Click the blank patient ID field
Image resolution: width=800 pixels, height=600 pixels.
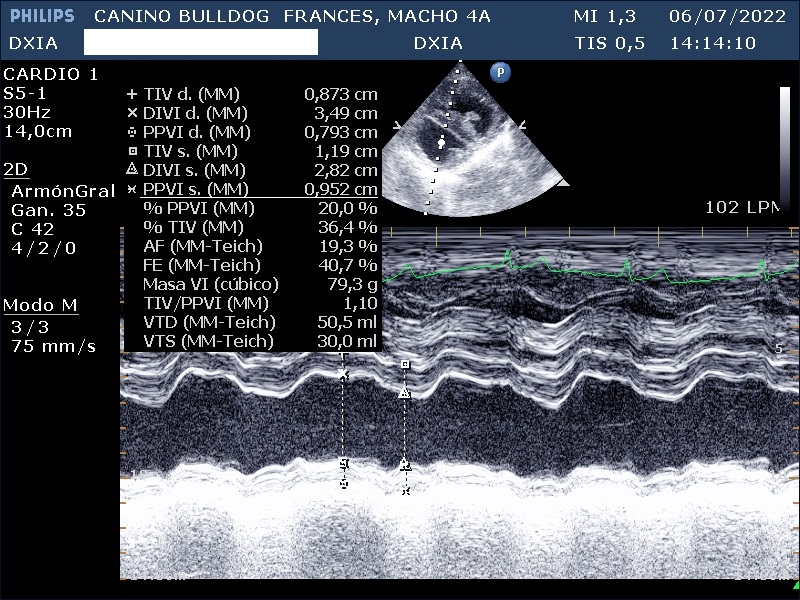click(x=200, y=42)
